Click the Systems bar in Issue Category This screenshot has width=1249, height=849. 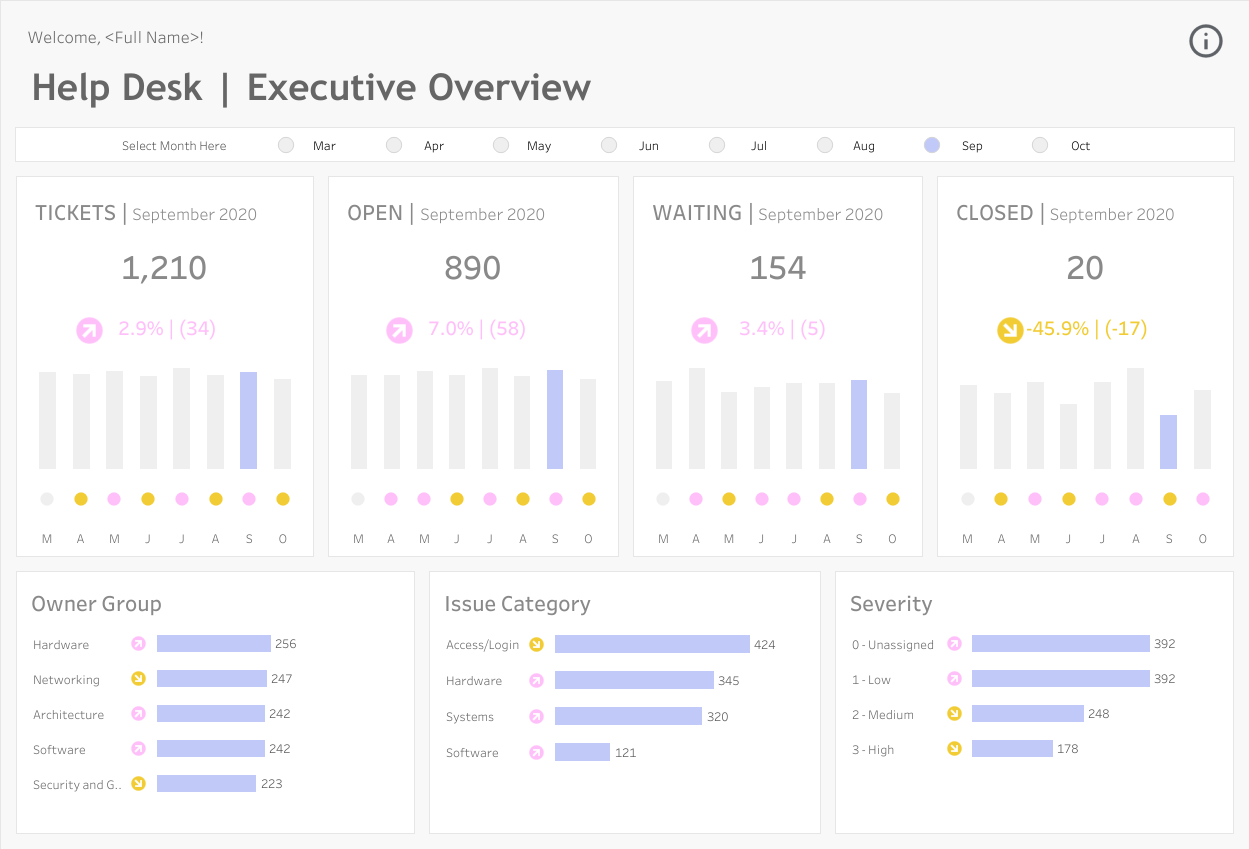coord(628,716)
